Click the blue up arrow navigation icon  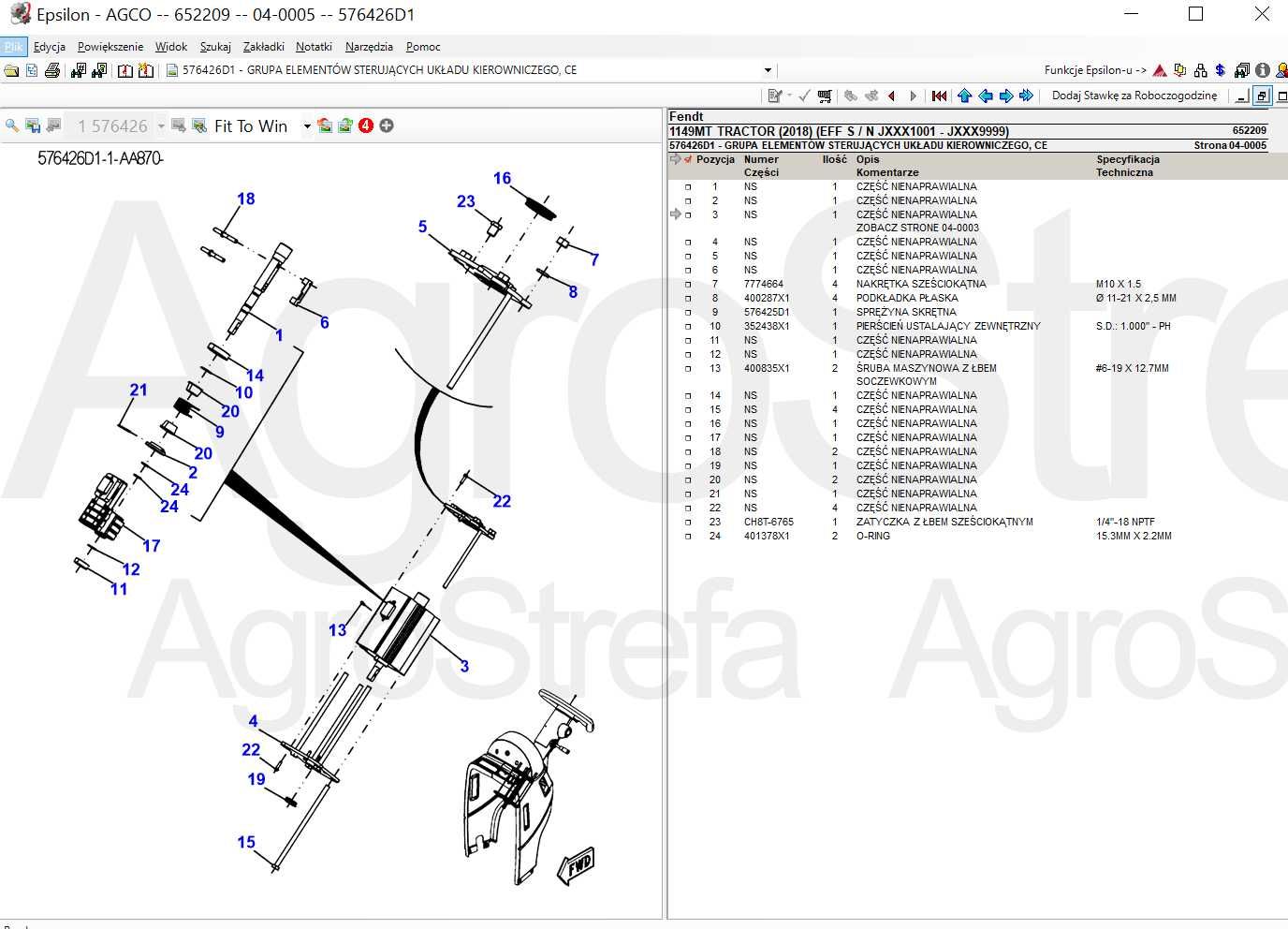(x=964, y=96)
